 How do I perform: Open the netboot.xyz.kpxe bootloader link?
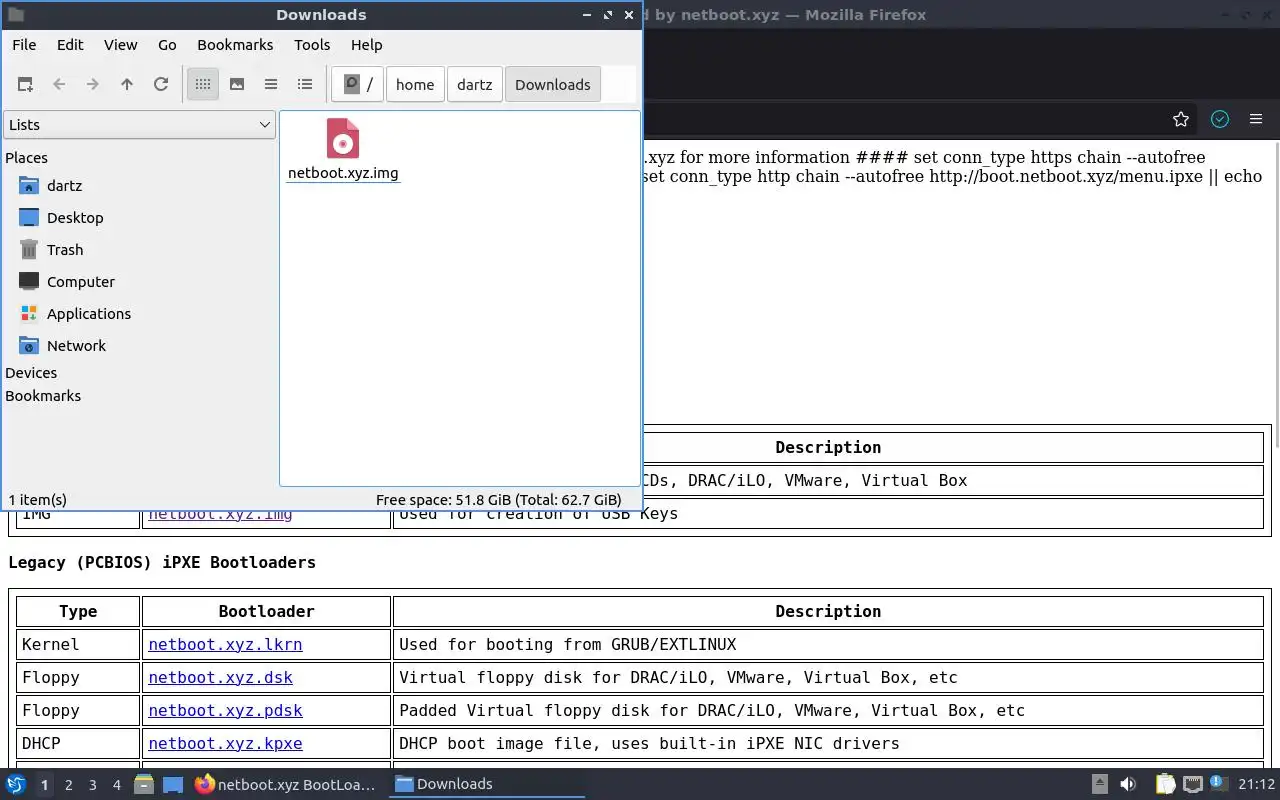click(225, 744)
